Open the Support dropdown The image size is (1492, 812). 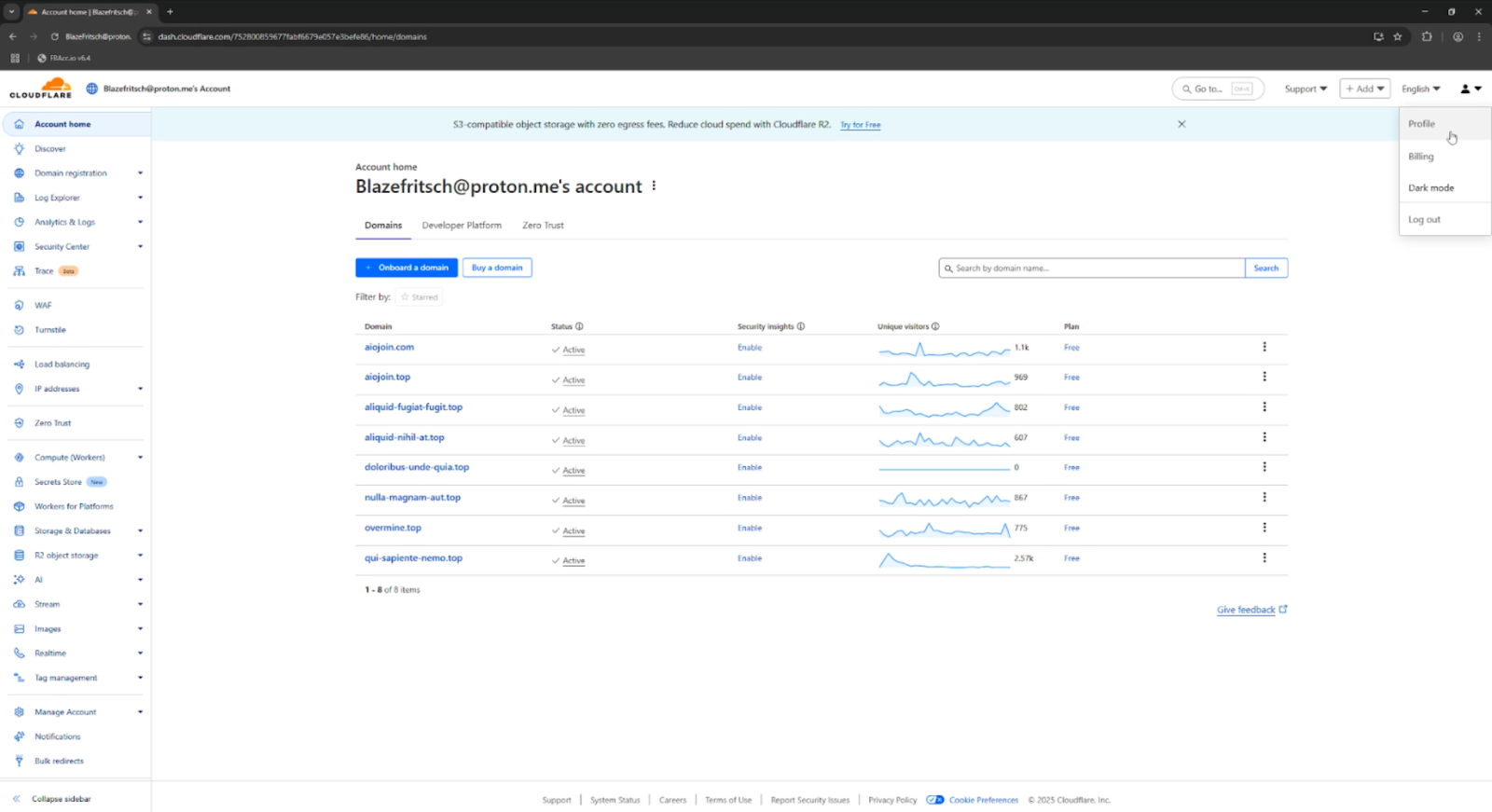(x=1305, y=89)
